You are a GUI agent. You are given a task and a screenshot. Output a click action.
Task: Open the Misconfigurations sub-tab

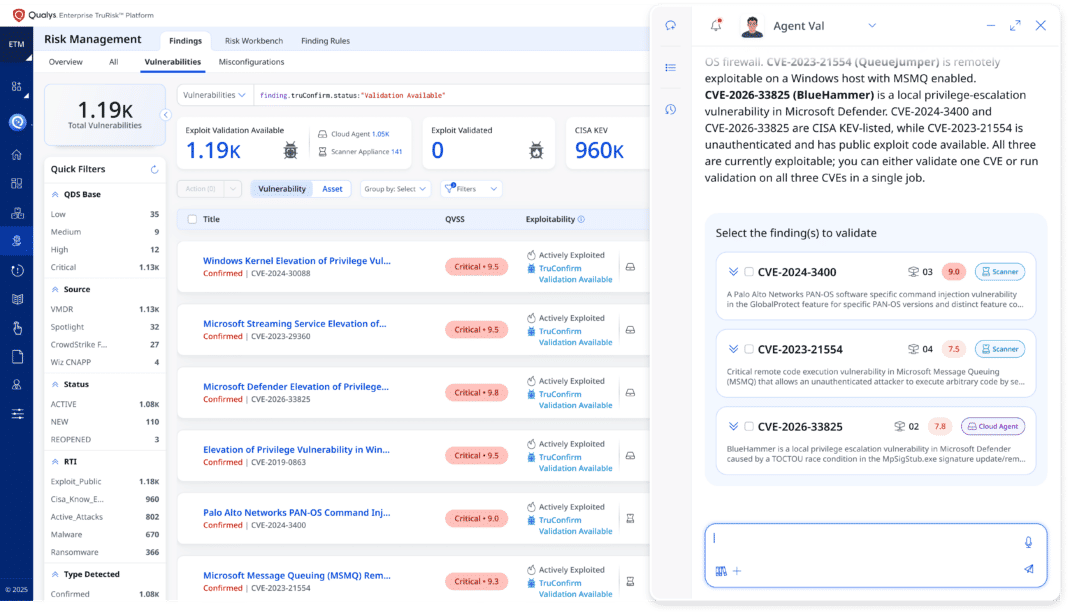[x=251, y=62]
